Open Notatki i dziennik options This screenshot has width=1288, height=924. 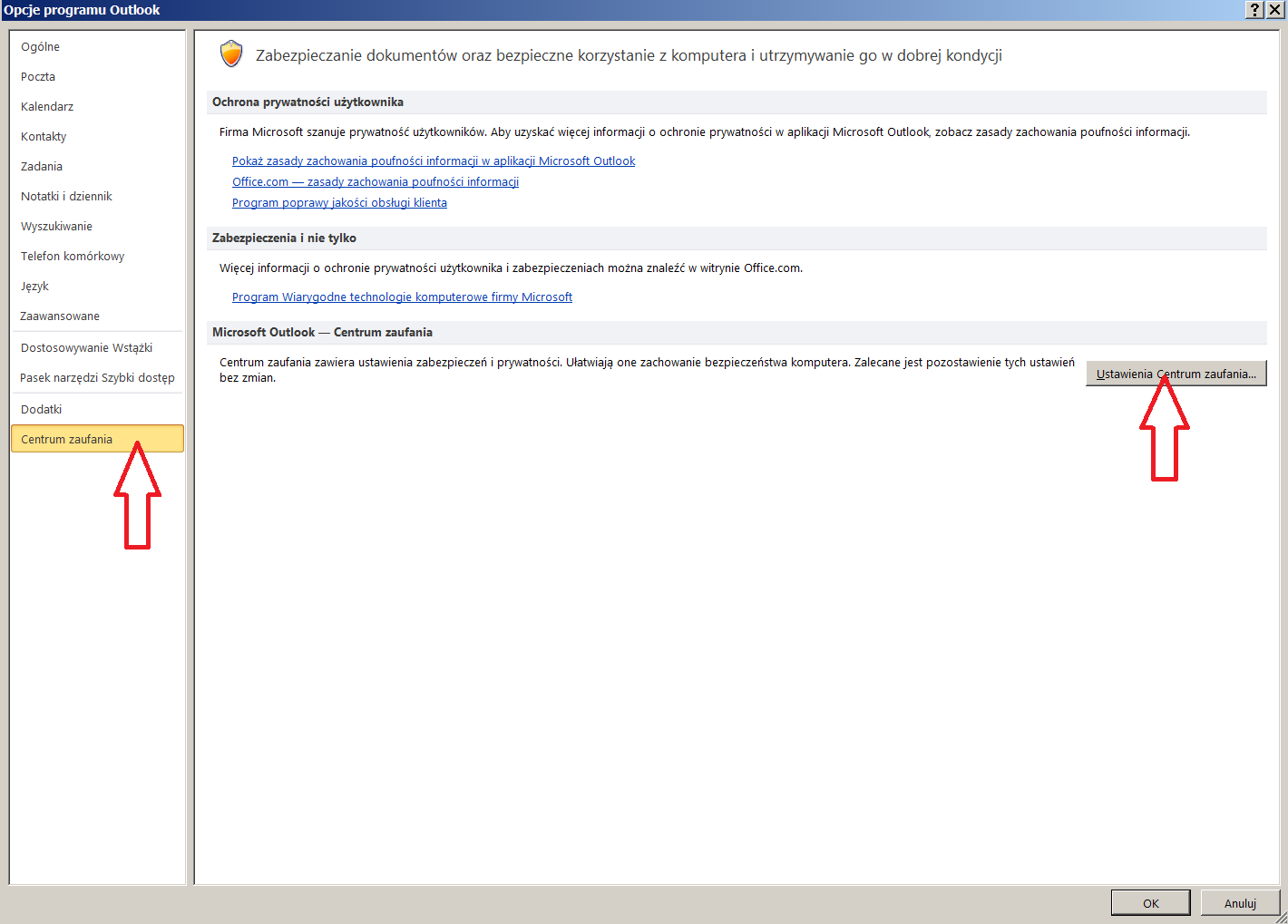pos(97,196)
